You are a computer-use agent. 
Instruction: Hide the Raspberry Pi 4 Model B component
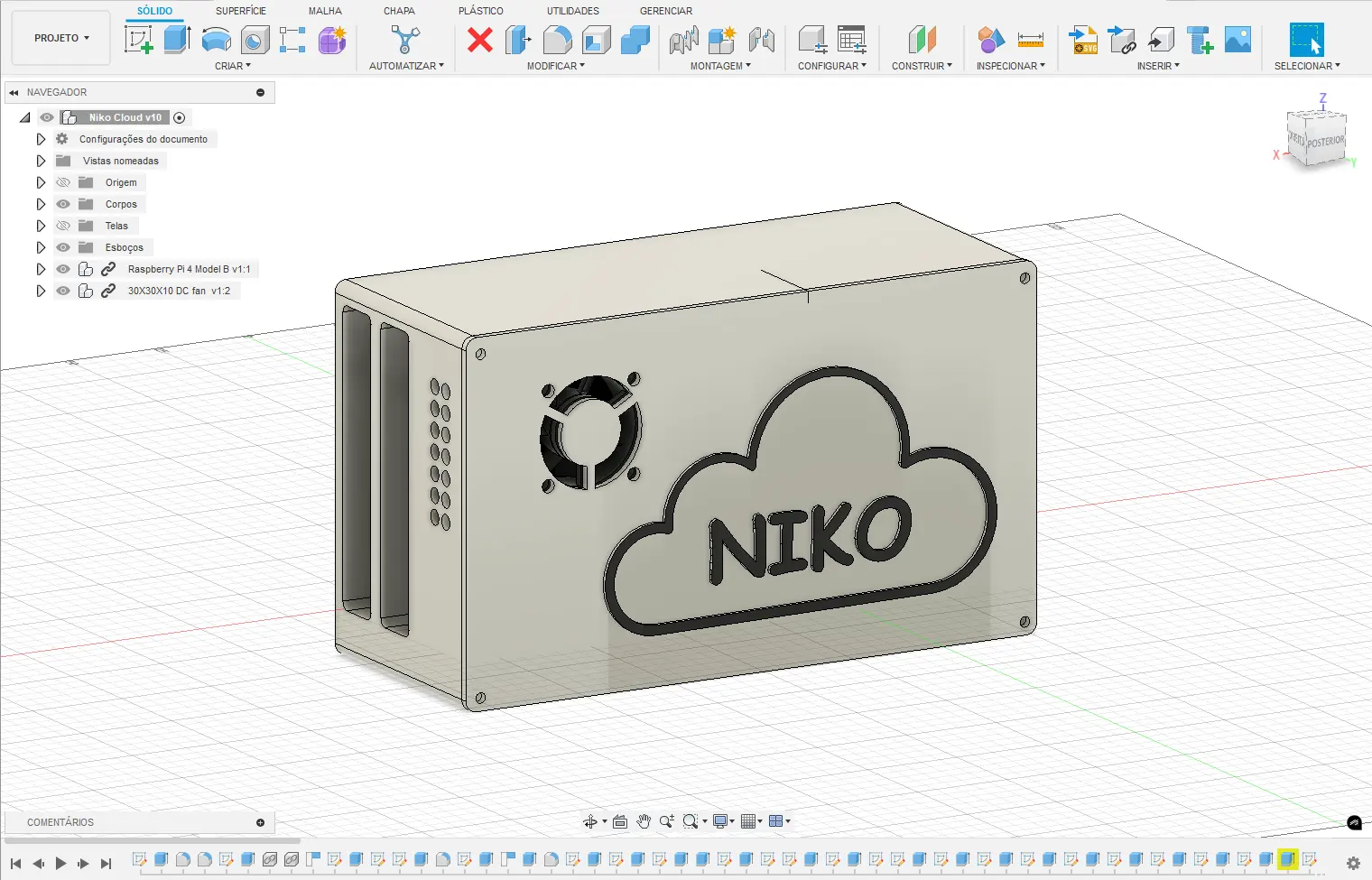point(63,269)
